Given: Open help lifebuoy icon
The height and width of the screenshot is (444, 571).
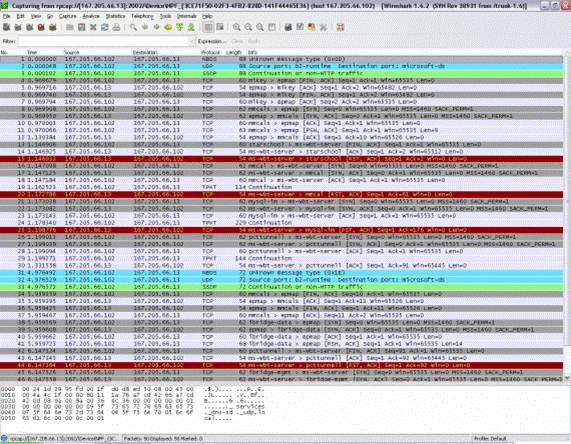Looking at the screenshot, I should [340, 27].
